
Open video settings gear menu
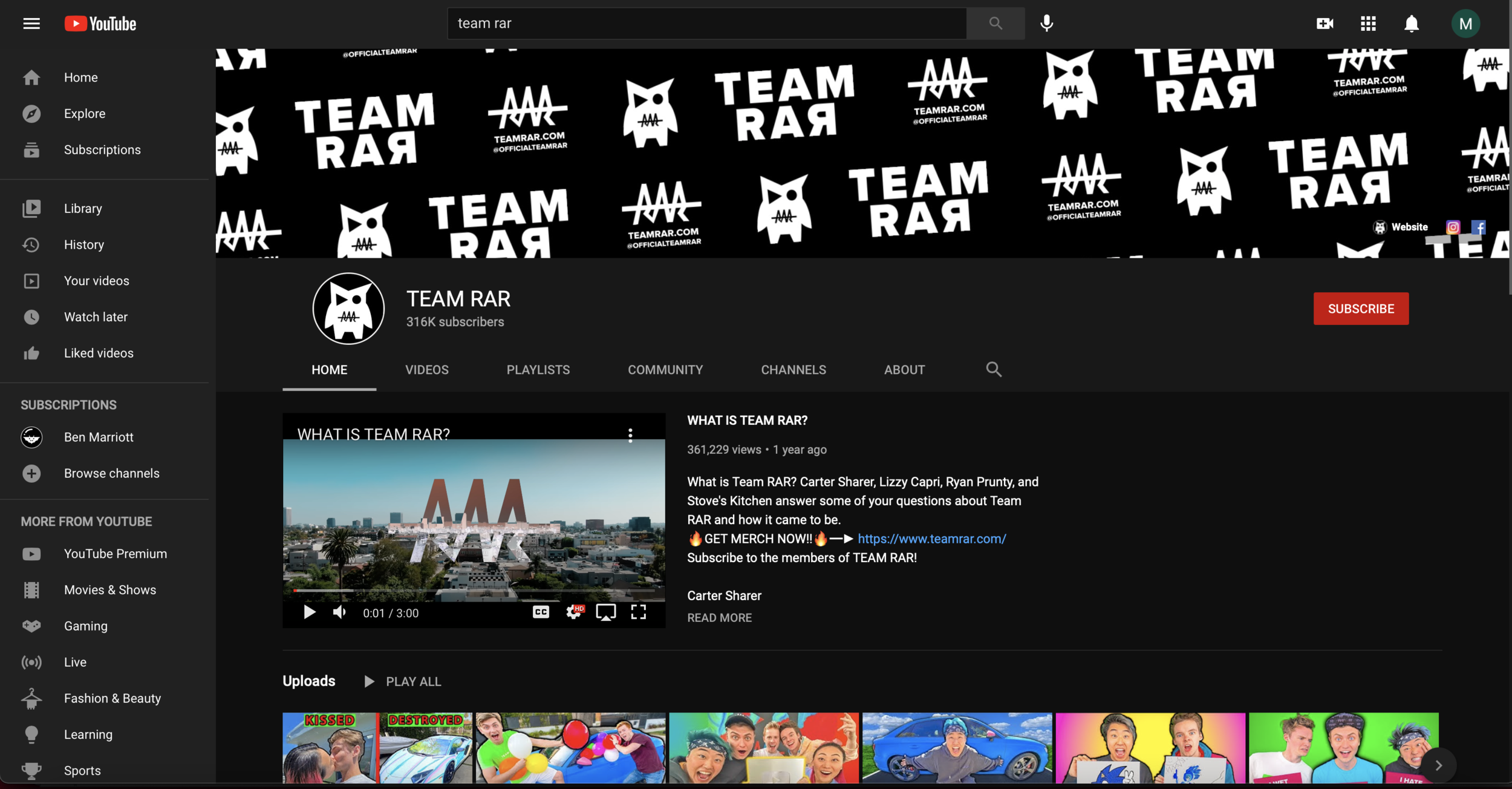pos(573,612)
